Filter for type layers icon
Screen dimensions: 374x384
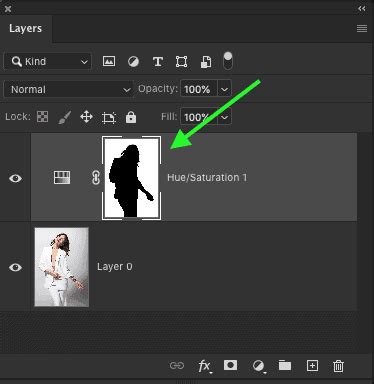pos(158,62)
